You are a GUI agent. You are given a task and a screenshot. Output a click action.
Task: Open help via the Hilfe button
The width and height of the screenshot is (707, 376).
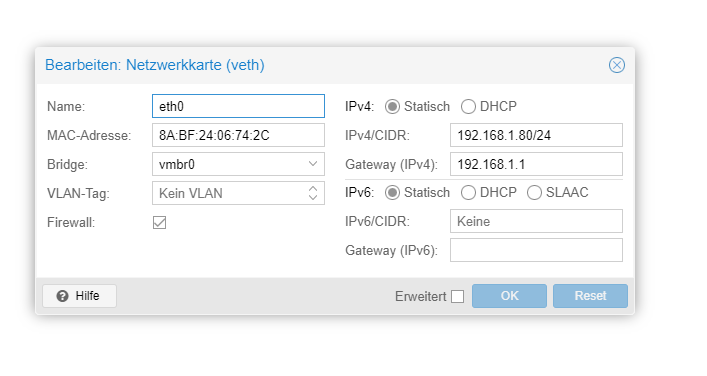(x=79, y=296)
